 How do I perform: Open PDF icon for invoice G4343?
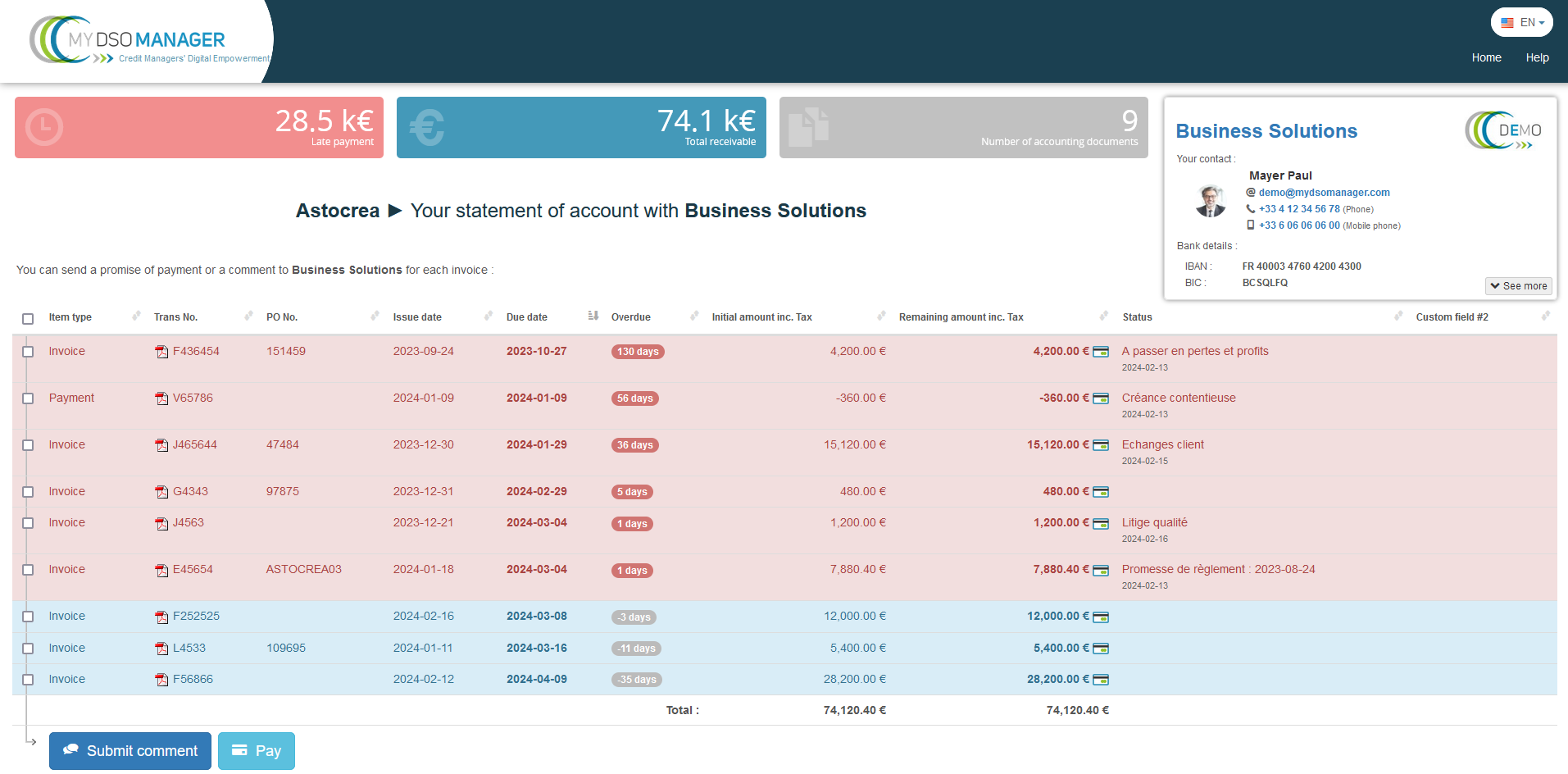[161, 492]
